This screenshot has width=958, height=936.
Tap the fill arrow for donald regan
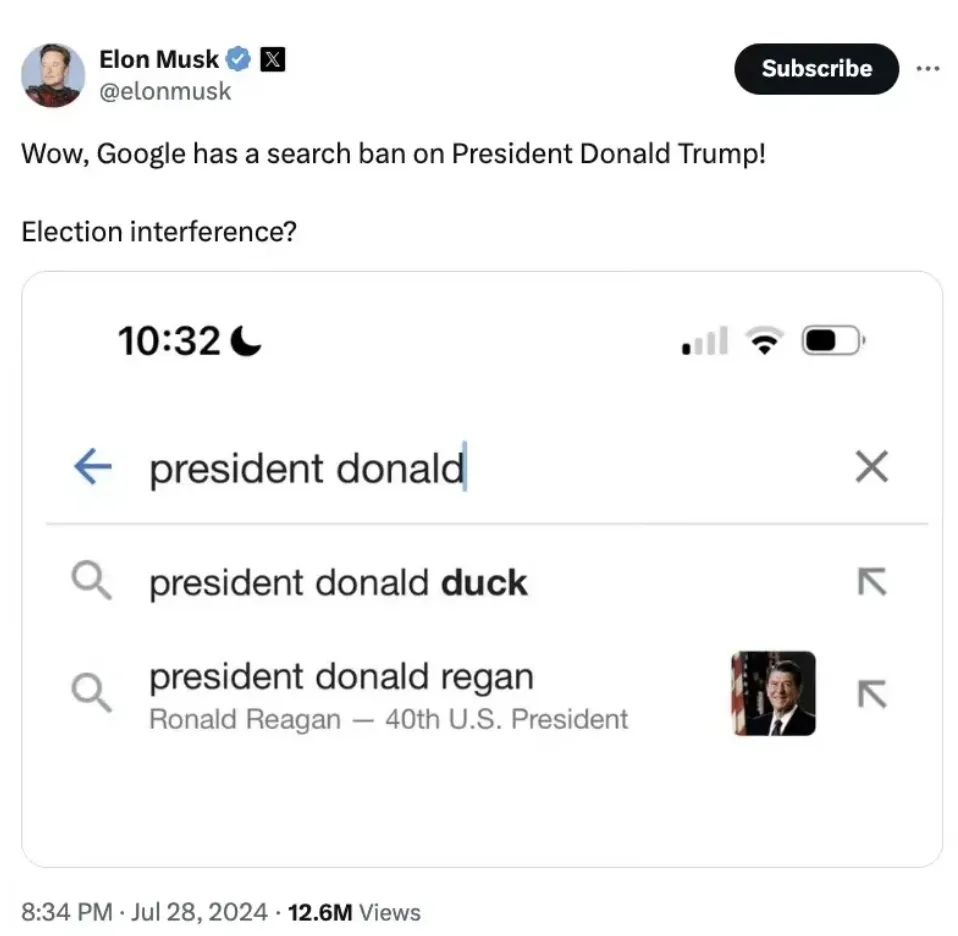click(x=872, y=692)
